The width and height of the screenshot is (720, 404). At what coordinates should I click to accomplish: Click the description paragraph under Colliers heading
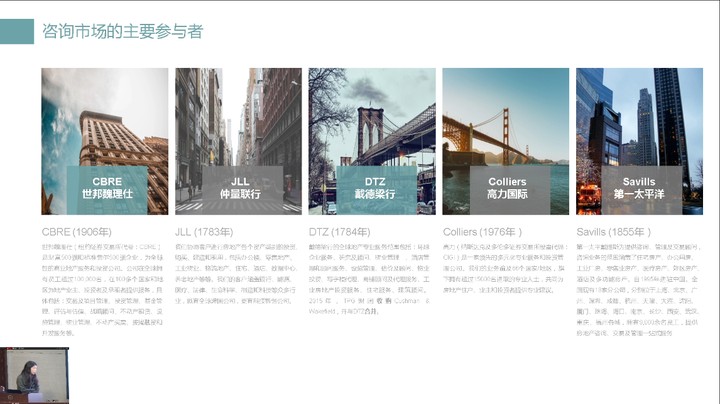click(x=506, y=269)
